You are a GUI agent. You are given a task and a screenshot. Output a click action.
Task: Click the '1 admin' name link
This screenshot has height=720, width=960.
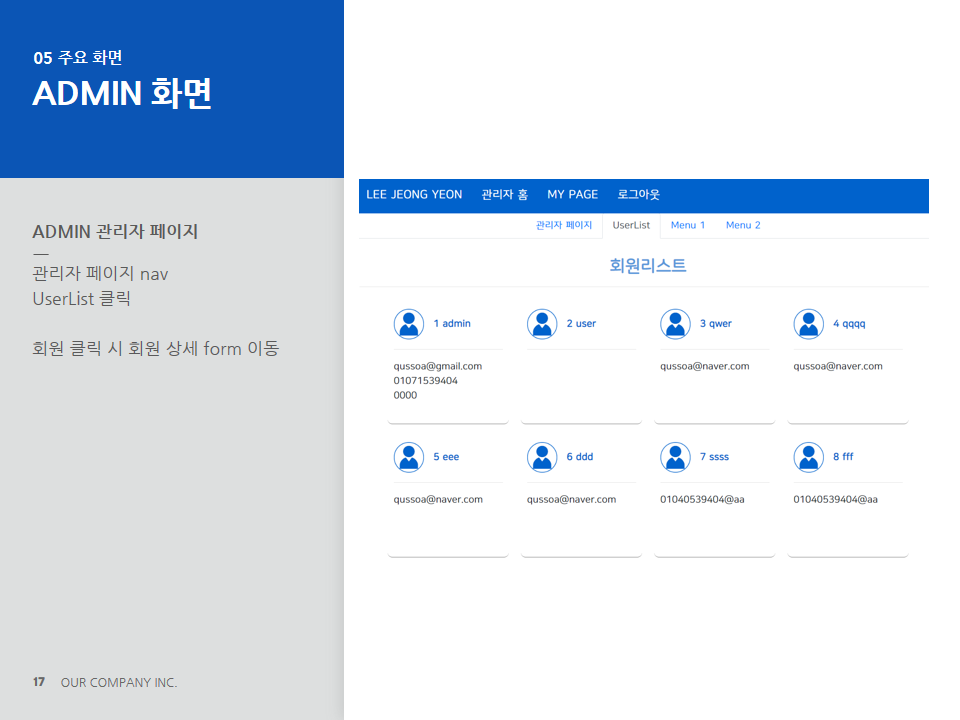pyautogui.click(x=452, y=324)
